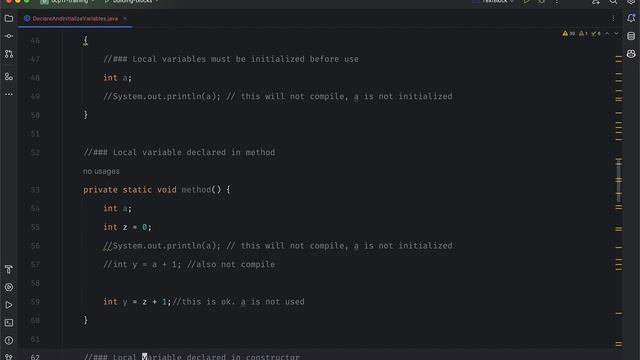Click line number 62 in gutter
The image size is (640, 360).
(x=35, y=356)
